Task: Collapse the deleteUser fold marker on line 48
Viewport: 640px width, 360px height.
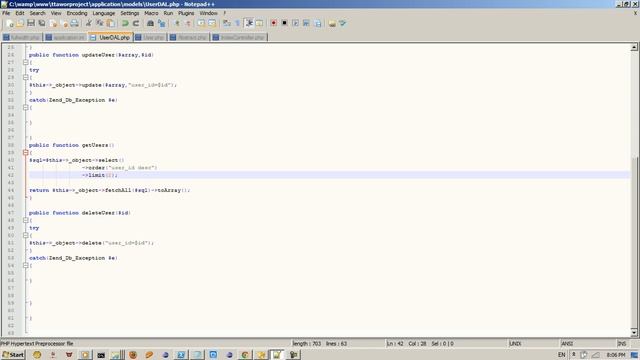Action: click(x=25, y=220)
